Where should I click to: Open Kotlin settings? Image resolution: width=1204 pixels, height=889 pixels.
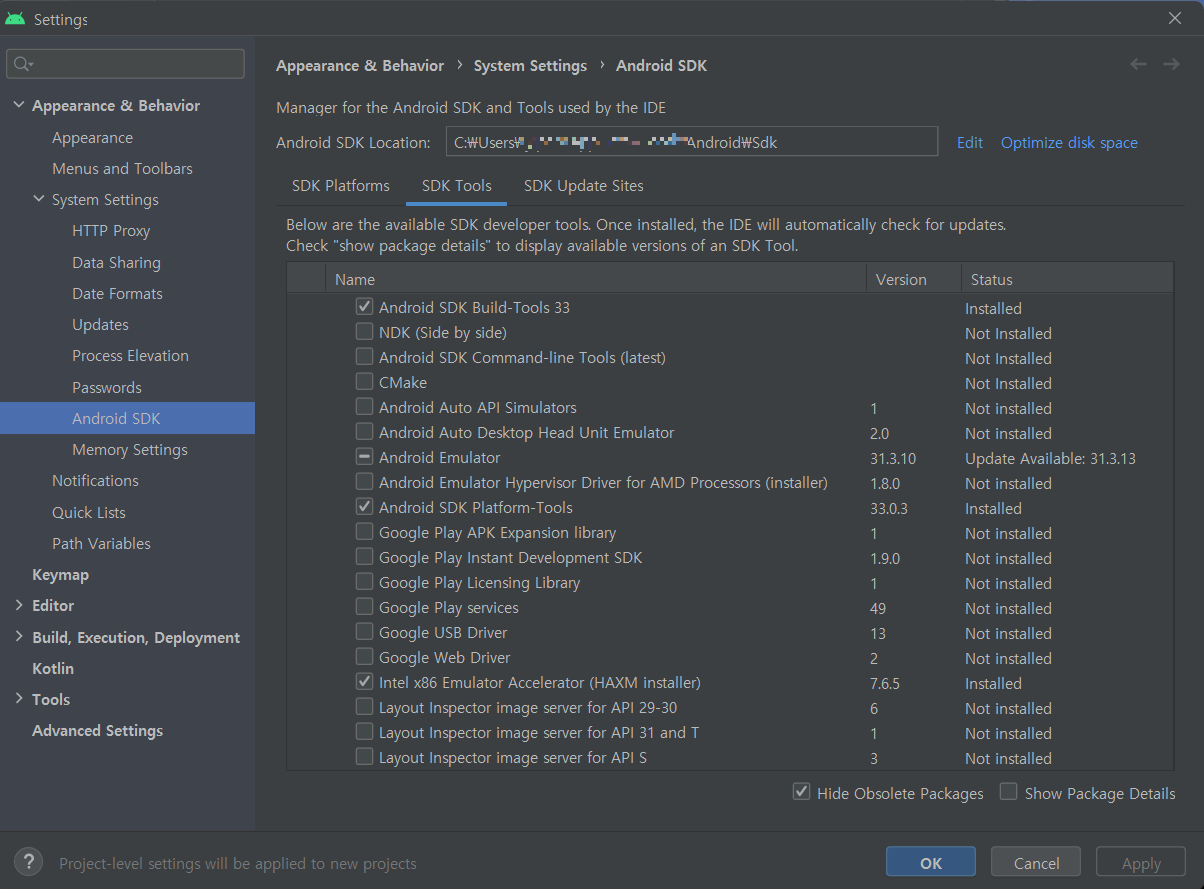pyautogui.click(x=53, y=668)
